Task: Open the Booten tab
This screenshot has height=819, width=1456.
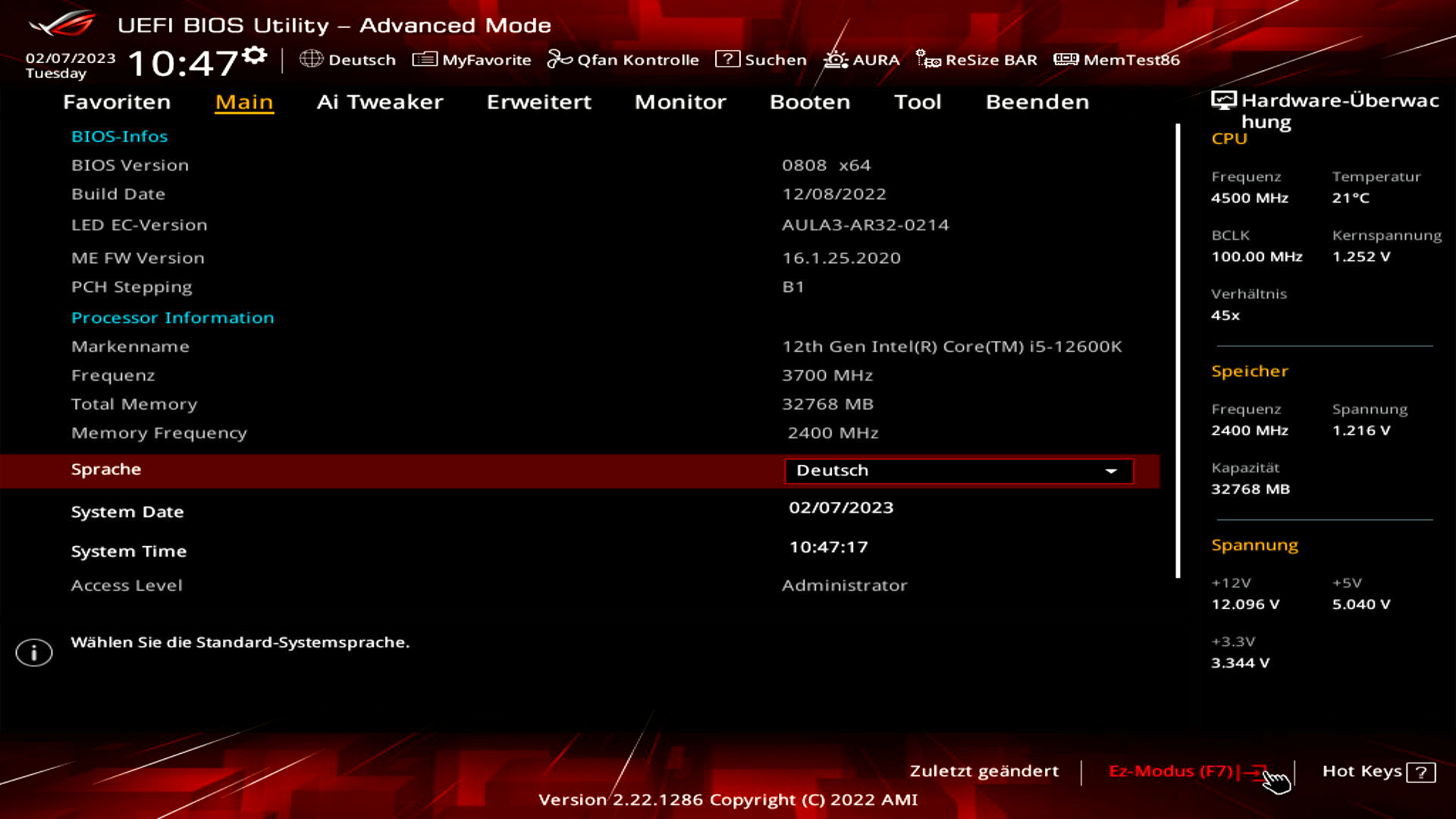Action: click(x=809, y=102)
